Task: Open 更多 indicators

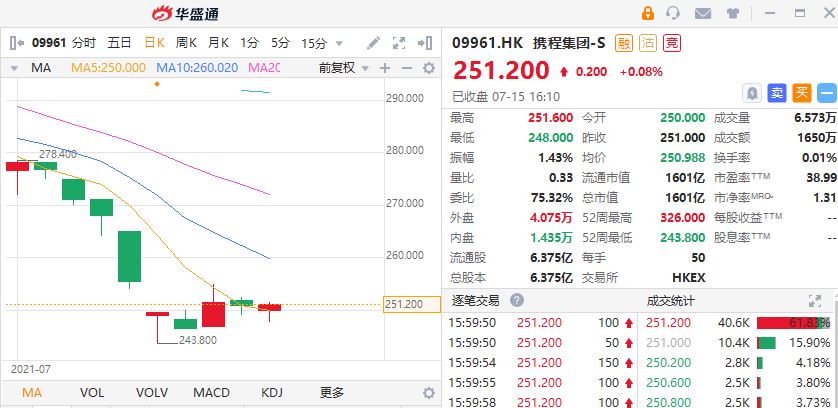Action: [332, 392]
